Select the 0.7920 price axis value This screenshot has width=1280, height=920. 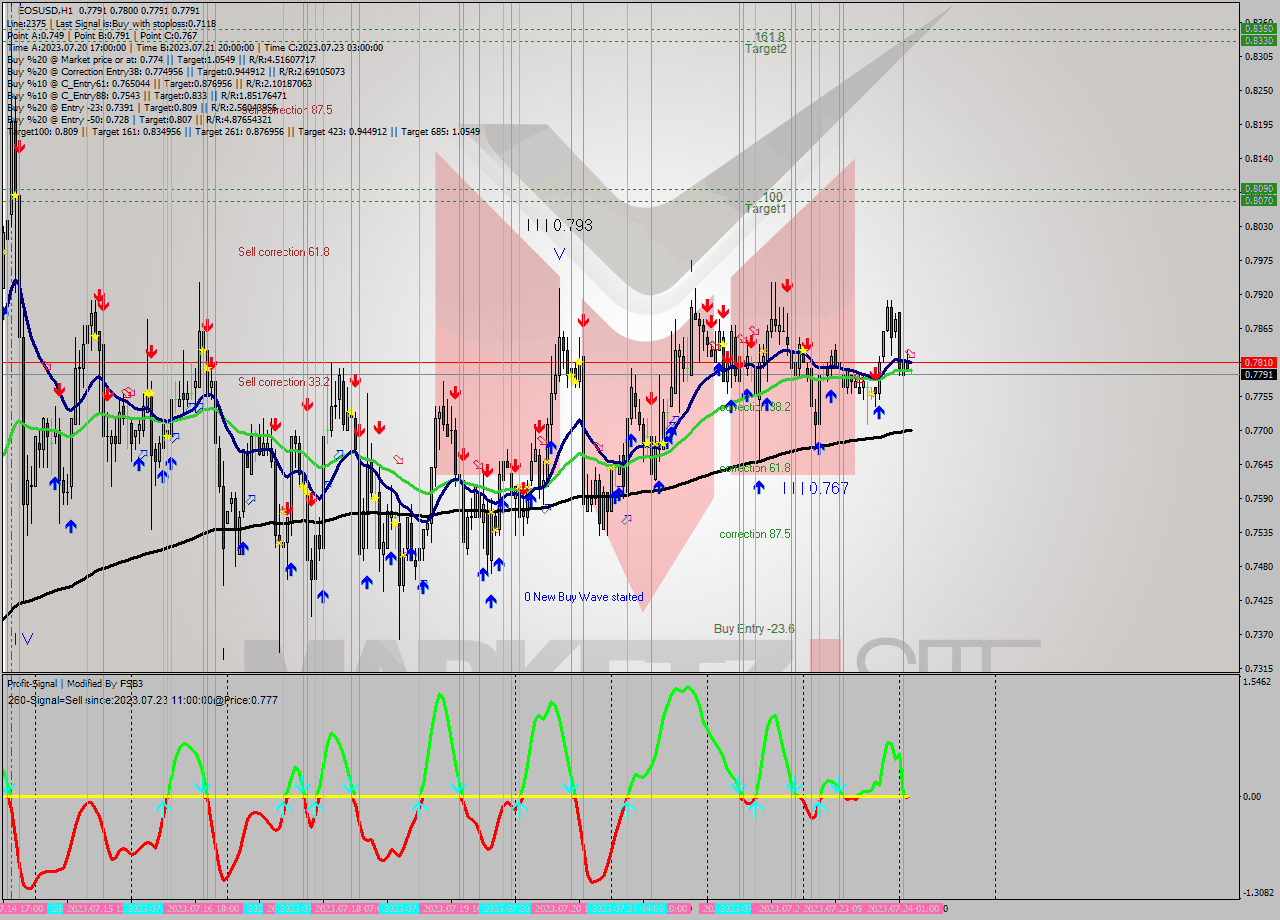tap(1258, 294)
